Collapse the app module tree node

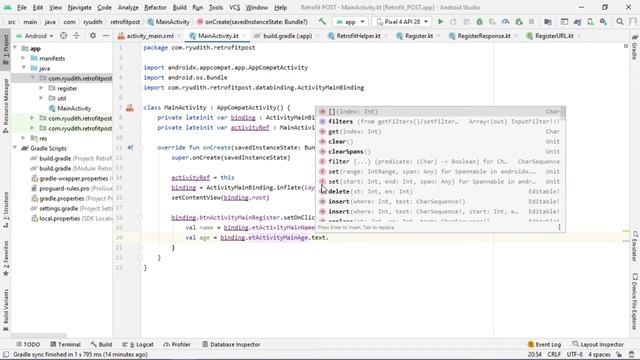tap(16, 48)
